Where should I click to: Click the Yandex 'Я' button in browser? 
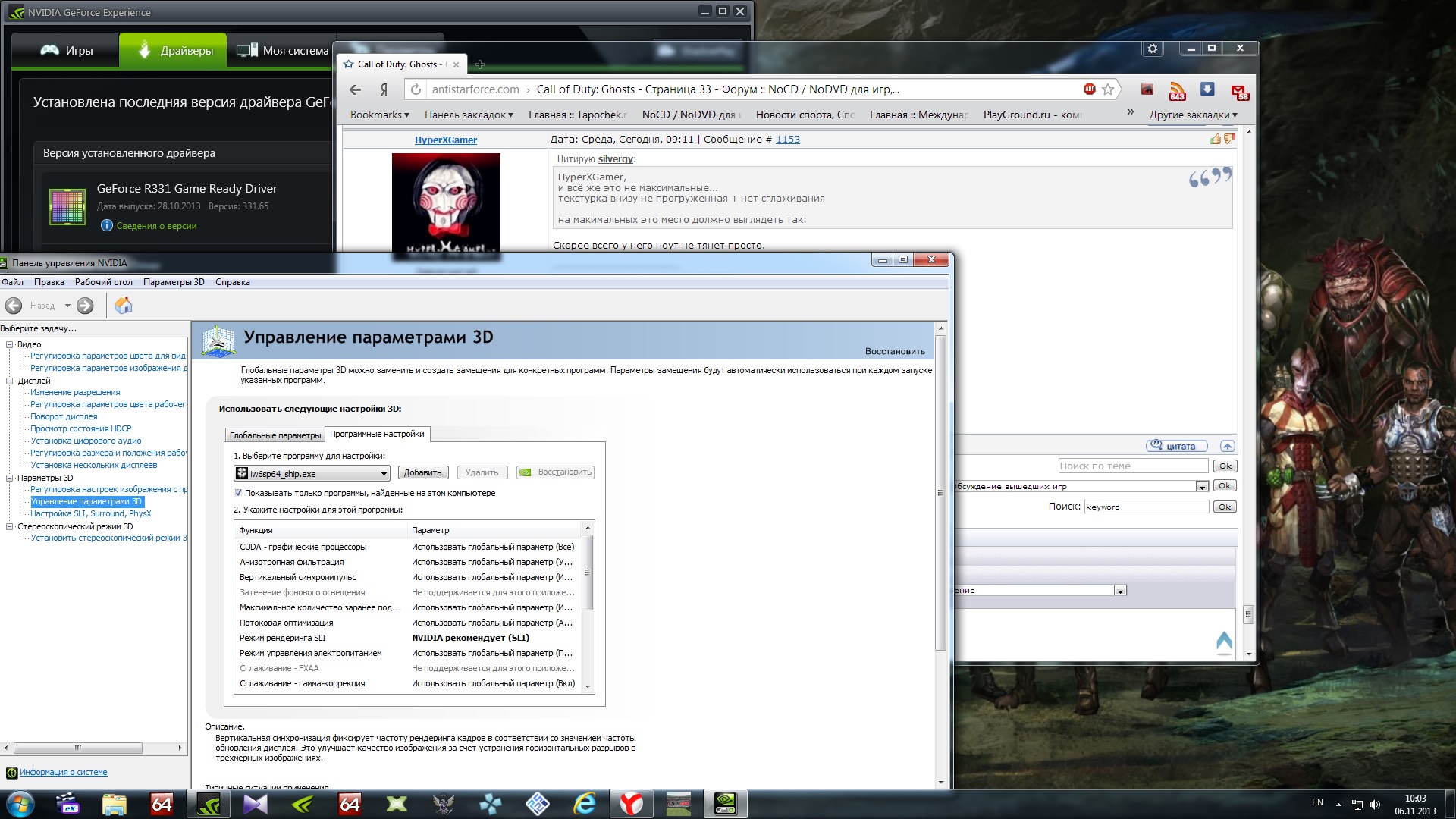tap(384, 89)
